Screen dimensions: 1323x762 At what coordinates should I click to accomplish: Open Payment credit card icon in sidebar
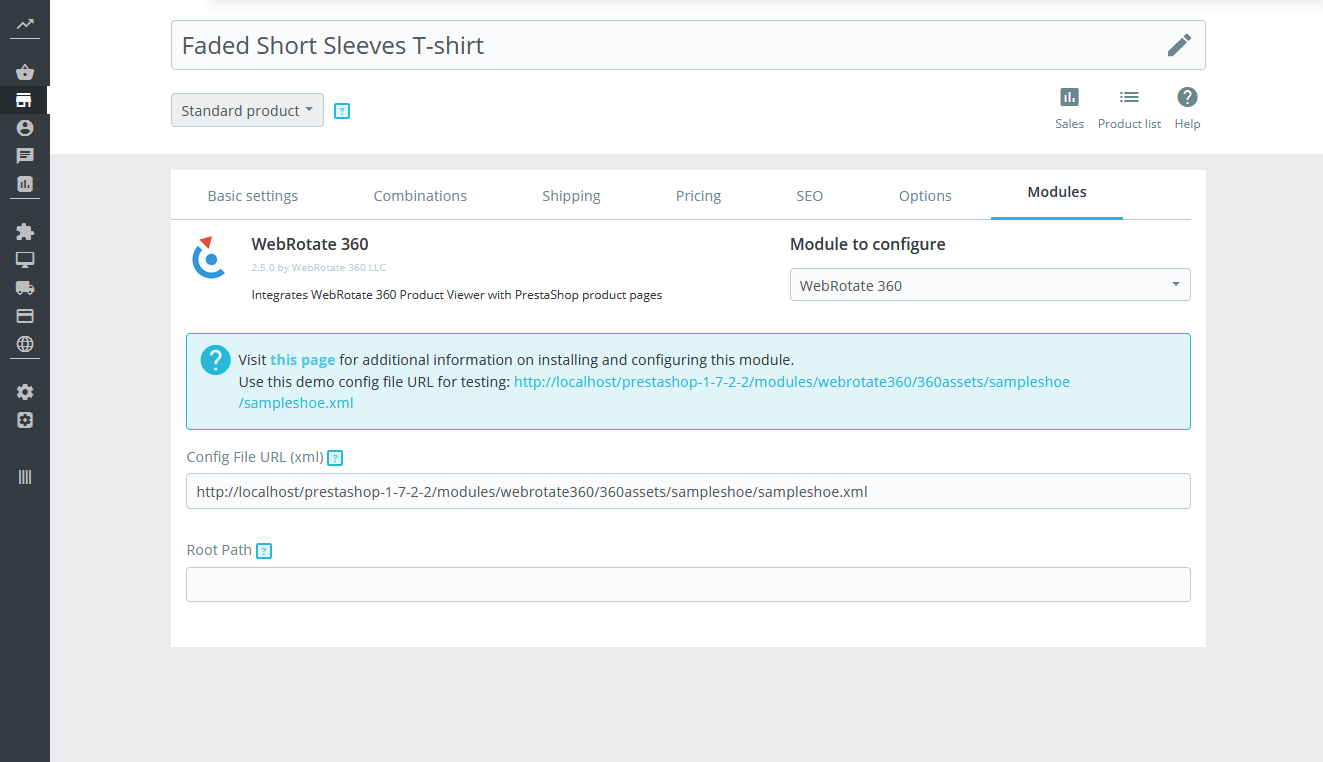tap(25, 316)
